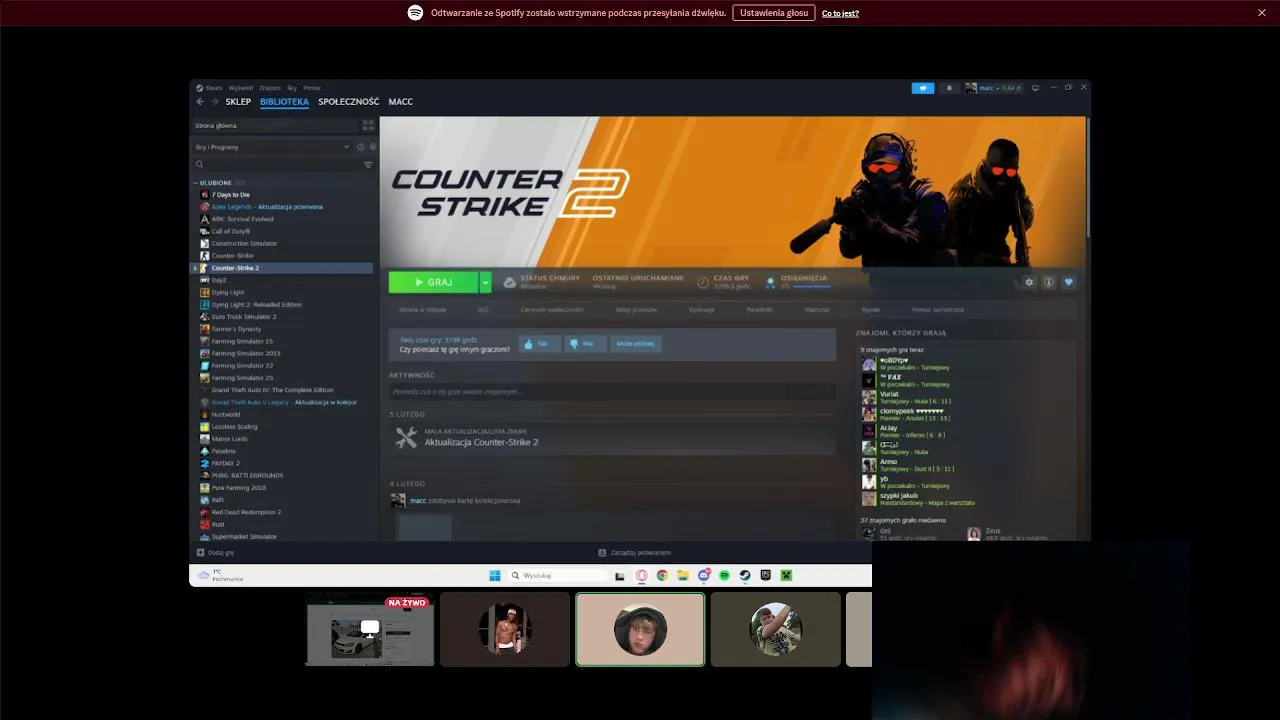Click Windows Start button on taskbar
Screen dimensions: 1280x720
495,576
